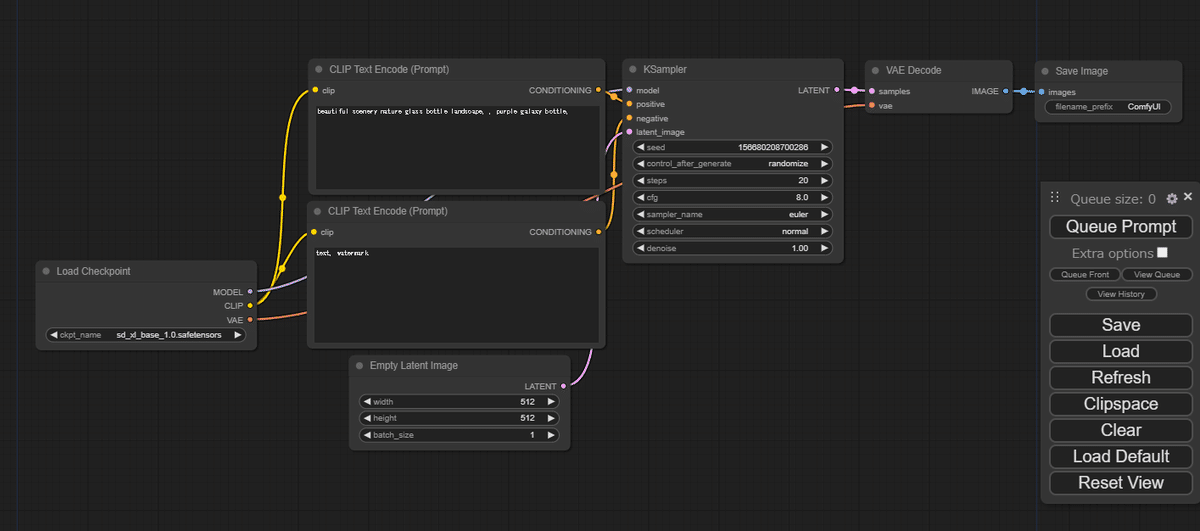Click the negative prompt text, watermark area
Screen dimensions: 1200x531
pos(457,295)
